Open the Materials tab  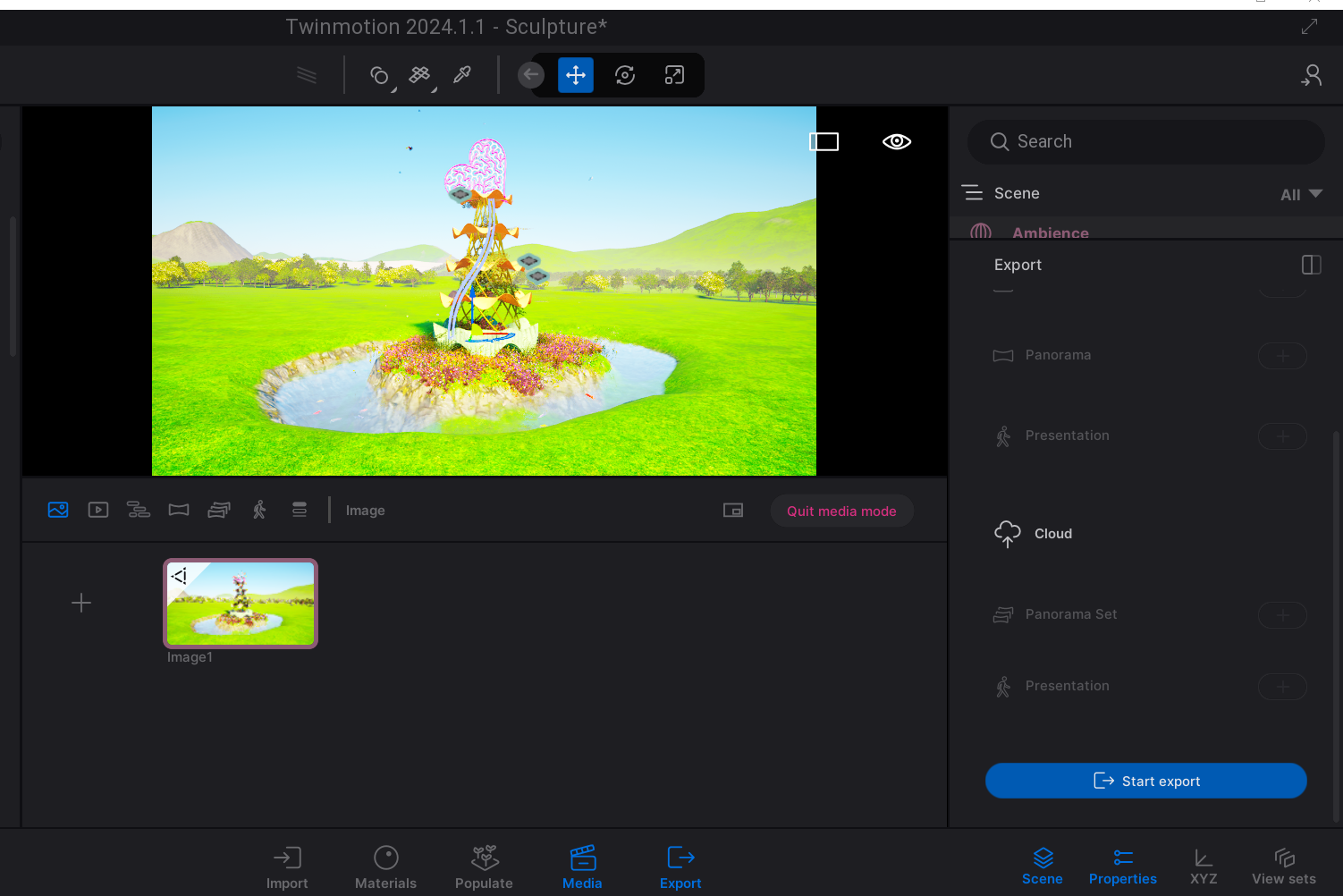pos(385,867)
